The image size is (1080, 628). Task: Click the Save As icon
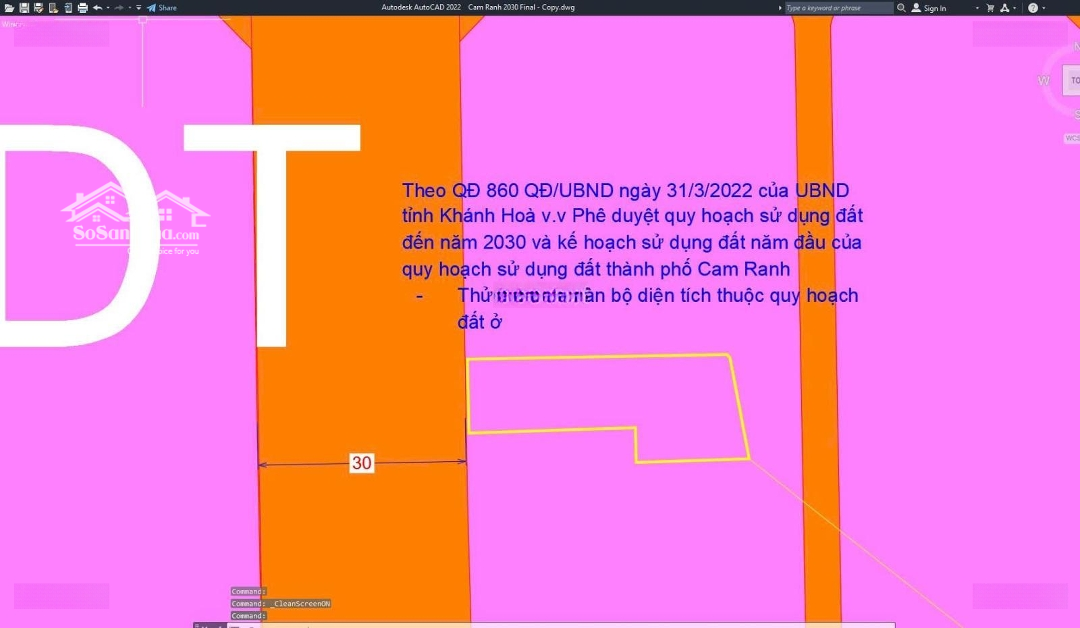pos(38,7)
